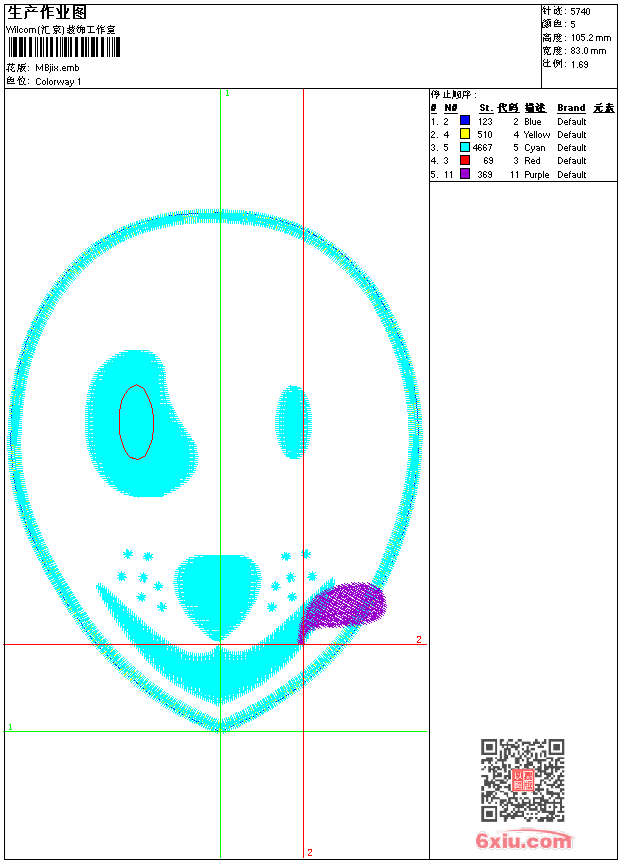Select the height value '105.2 mm'
This screenshot has height=860, width=620.
[591, 38]
